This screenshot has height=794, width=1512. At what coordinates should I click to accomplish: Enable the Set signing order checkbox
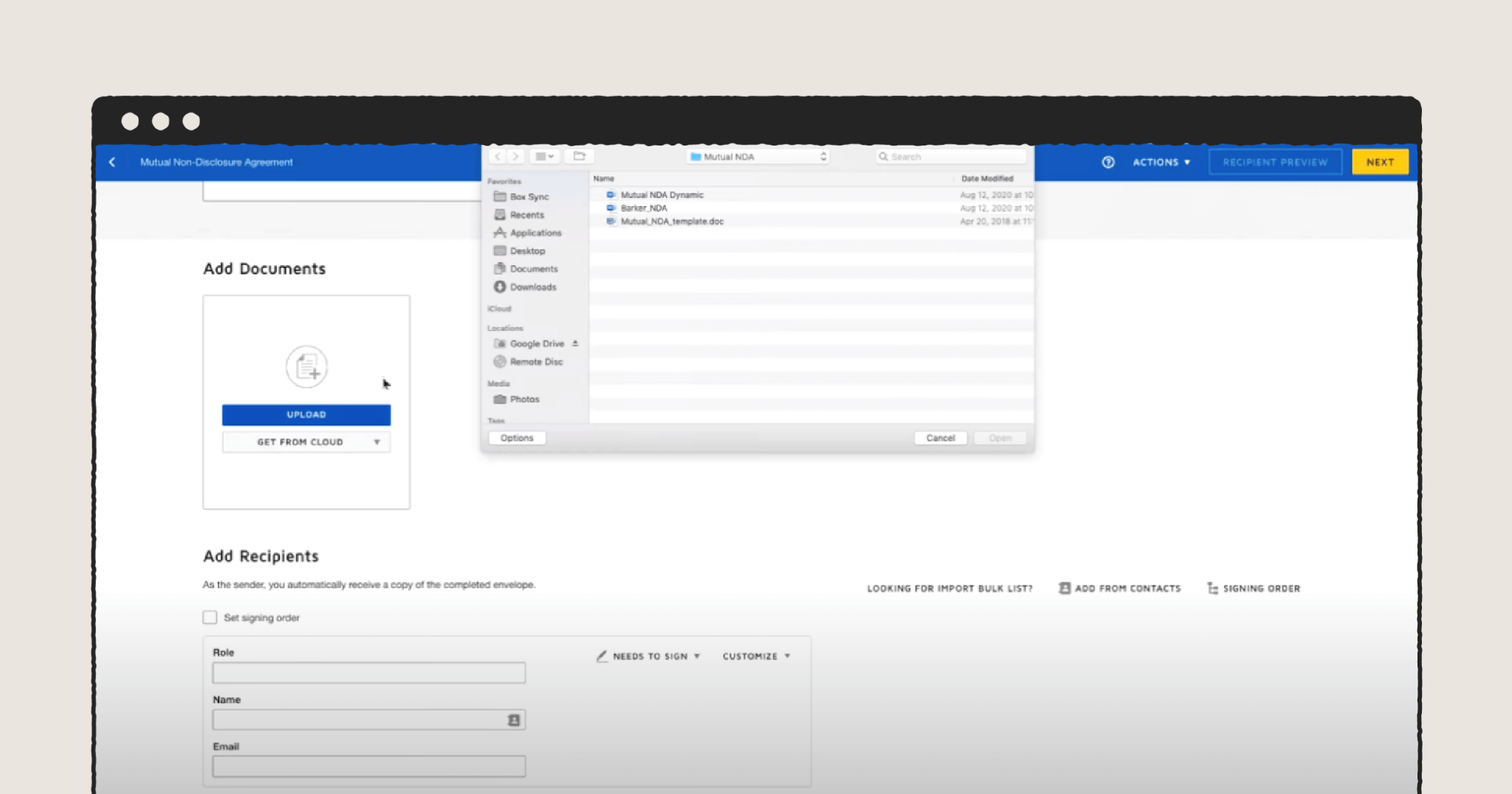[x=210, y=617]
